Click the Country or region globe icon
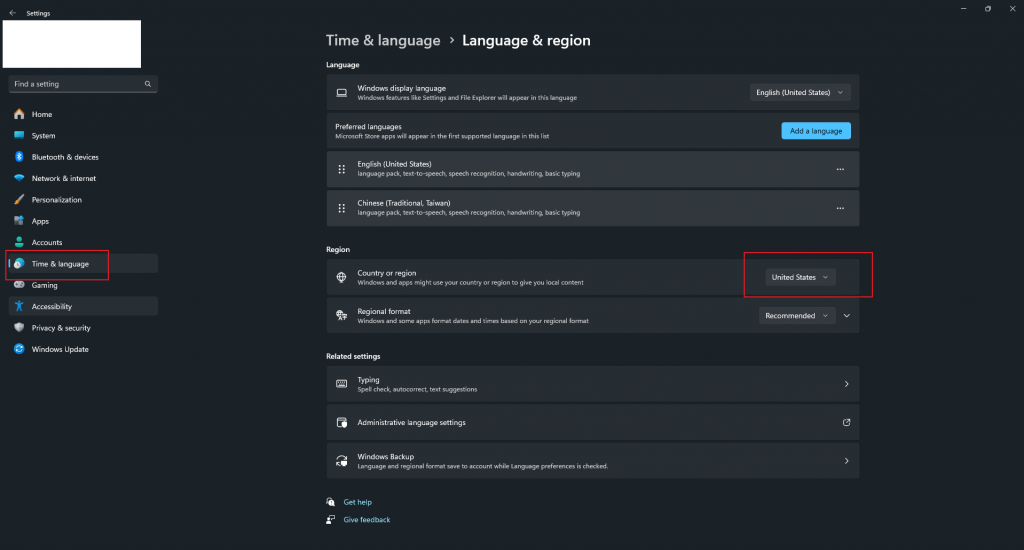Image resolution: width=1024 pixels, height=550 pixels. pos(342,278)
